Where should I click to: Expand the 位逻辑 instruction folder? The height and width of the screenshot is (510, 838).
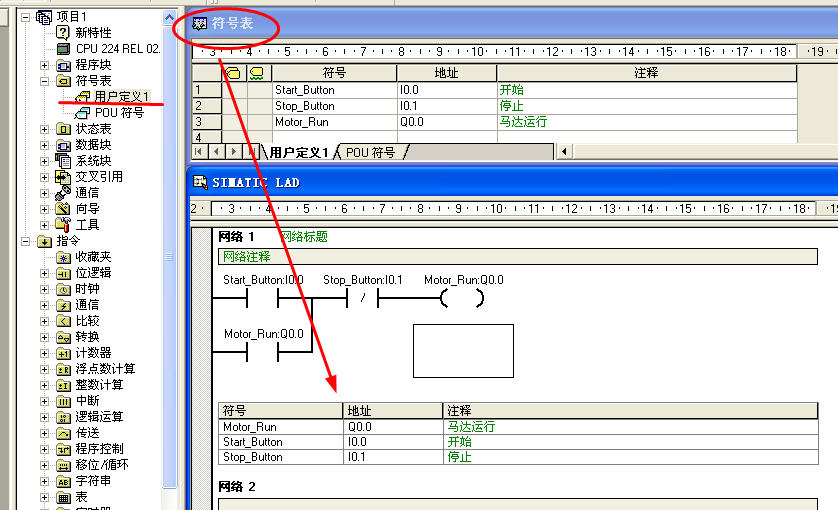(44, 272)
